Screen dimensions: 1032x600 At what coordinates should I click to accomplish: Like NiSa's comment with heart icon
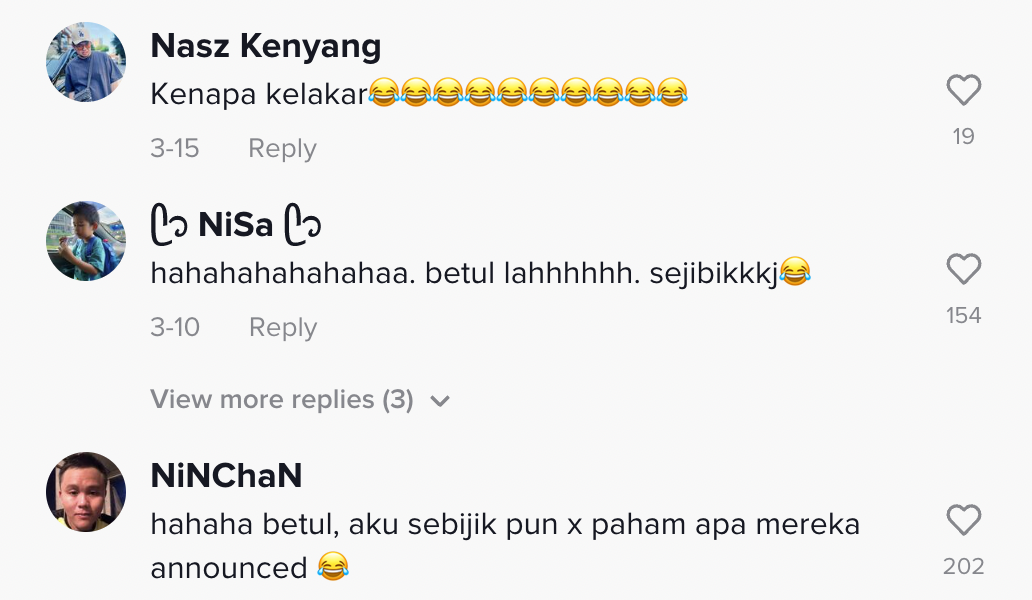click(963, 270)
